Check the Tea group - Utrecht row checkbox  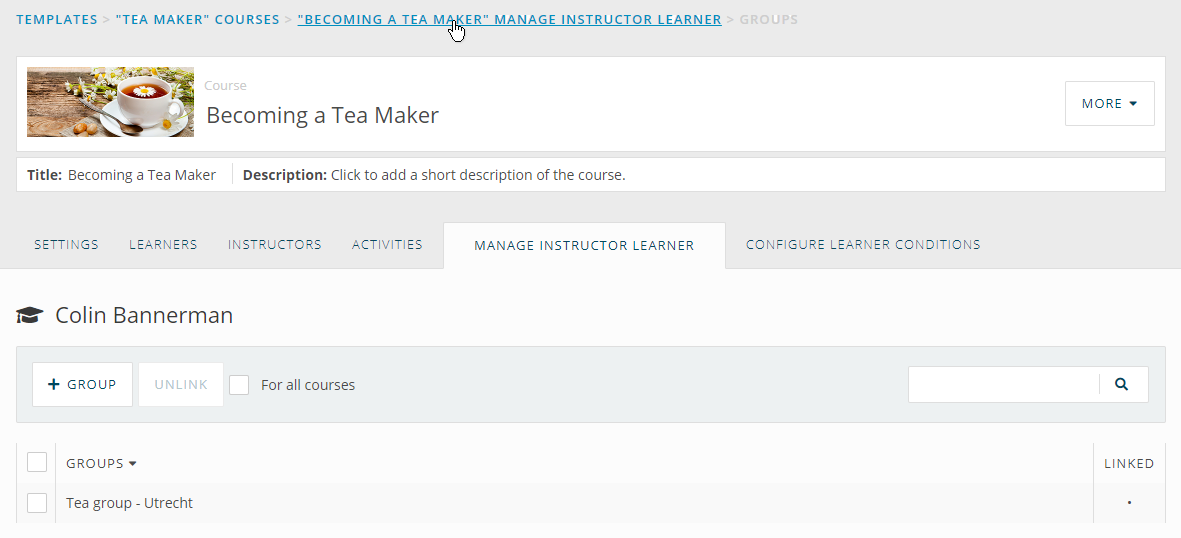pyautogui.click(x=37, y=503)
